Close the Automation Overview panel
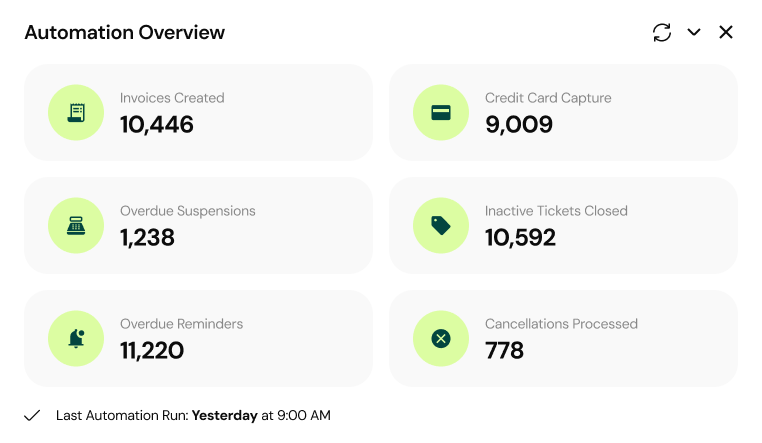 coord(726,32)
